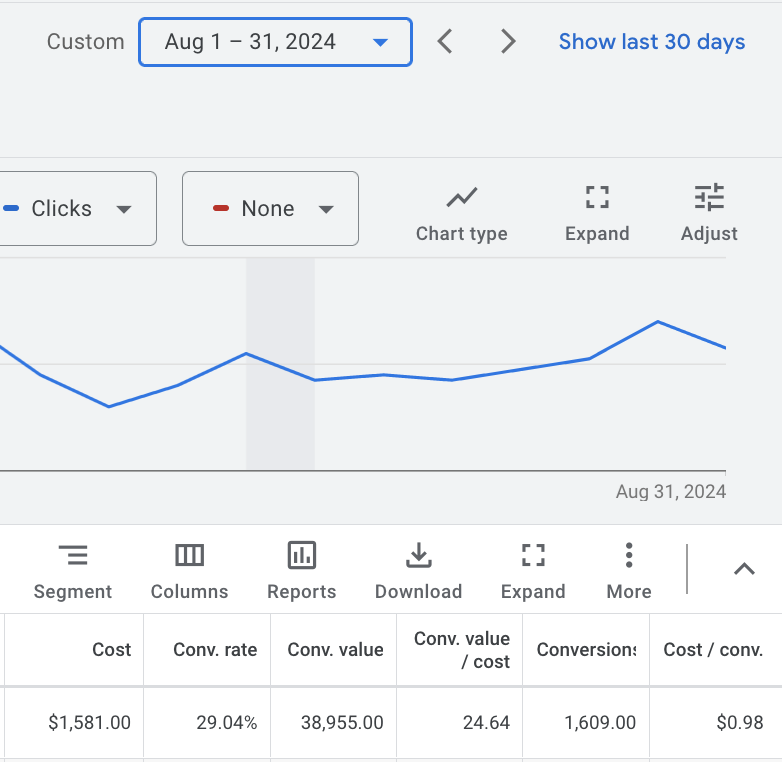Open the Reports option

point(301,571)
